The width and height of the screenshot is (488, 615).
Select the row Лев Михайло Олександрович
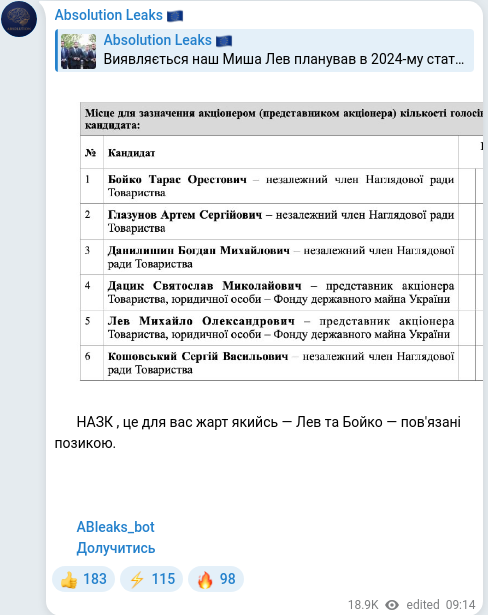281,328
